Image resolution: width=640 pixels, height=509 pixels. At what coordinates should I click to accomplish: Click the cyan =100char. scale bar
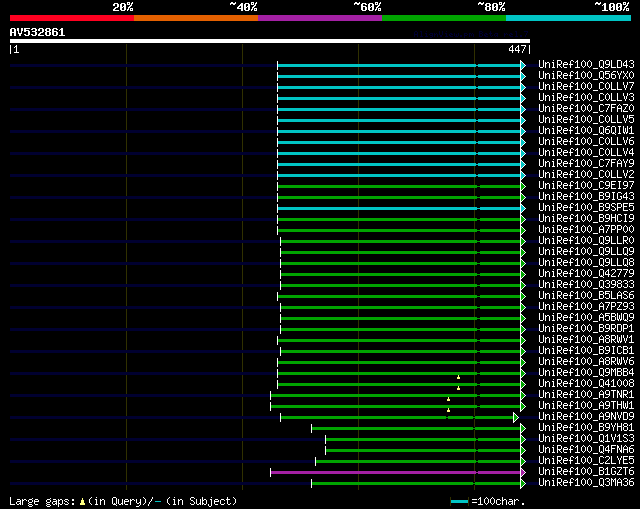459,501
